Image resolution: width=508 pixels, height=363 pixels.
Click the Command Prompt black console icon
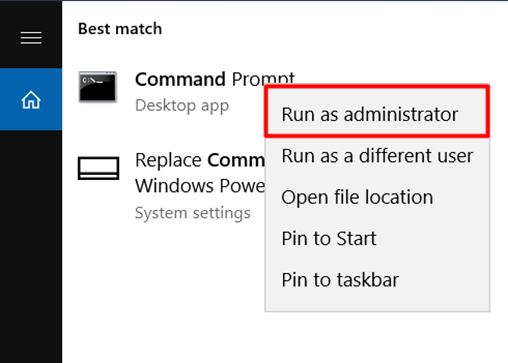click(x=98, y=87)
